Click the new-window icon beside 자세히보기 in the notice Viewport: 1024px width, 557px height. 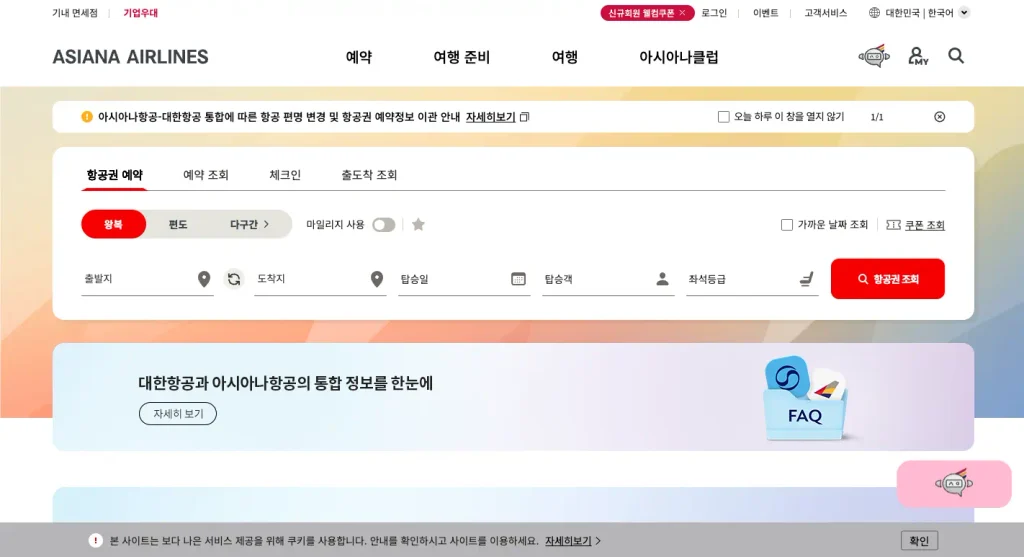click(524, 117)
